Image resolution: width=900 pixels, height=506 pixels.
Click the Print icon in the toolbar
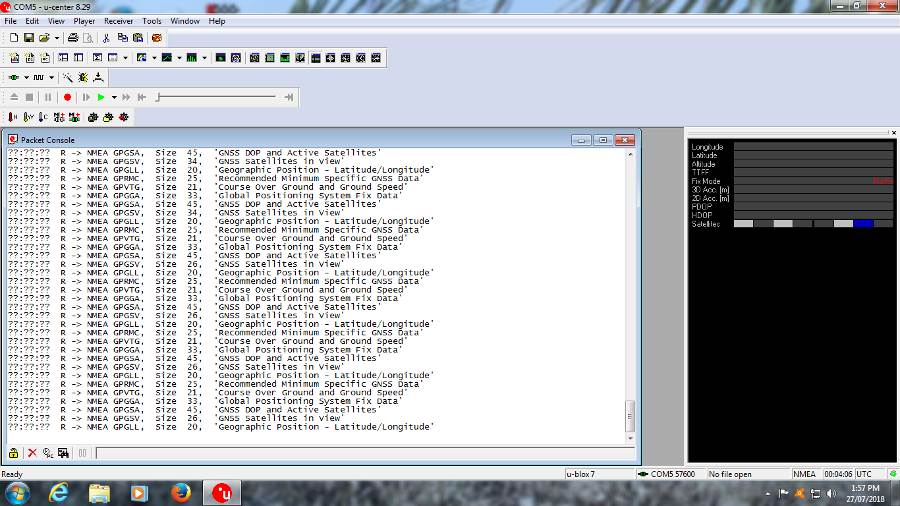(73, 37)
